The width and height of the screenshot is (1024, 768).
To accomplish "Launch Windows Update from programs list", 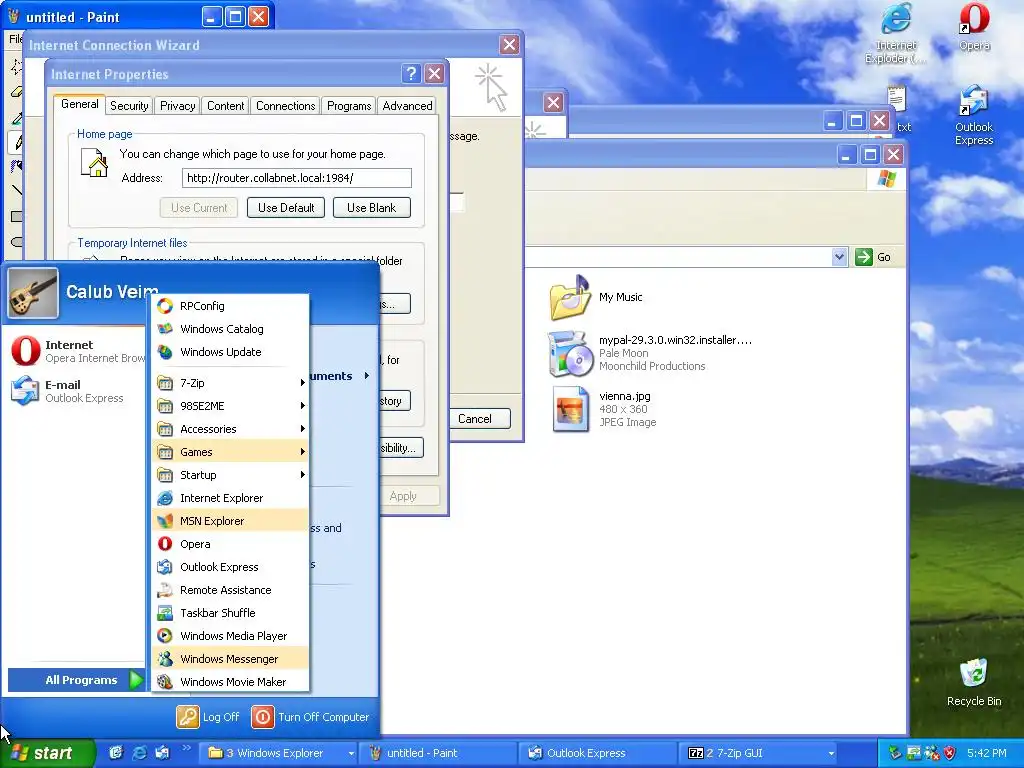I will tap(230, 351).
